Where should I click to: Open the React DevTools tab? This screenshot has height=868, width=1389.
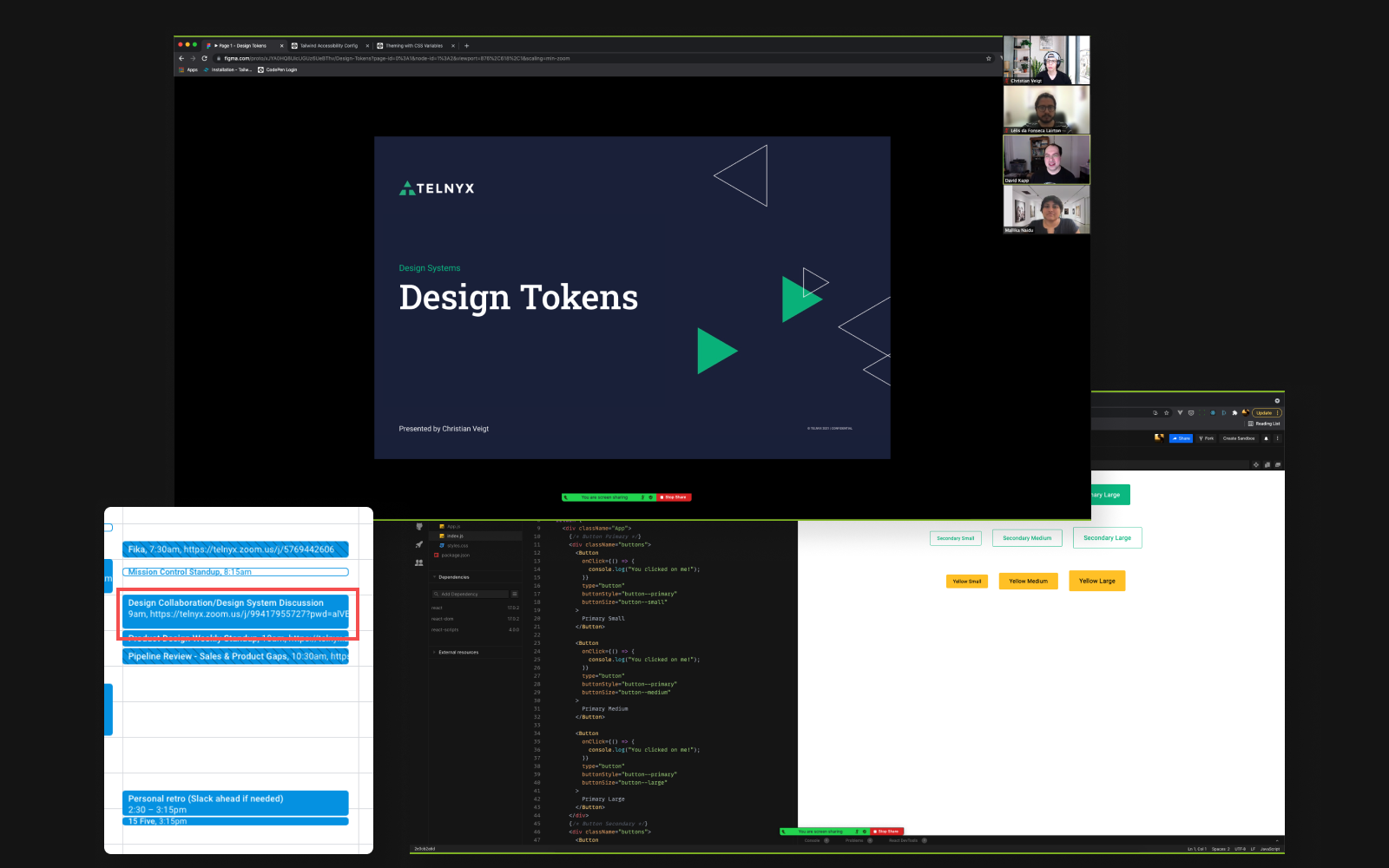[907, 840]
